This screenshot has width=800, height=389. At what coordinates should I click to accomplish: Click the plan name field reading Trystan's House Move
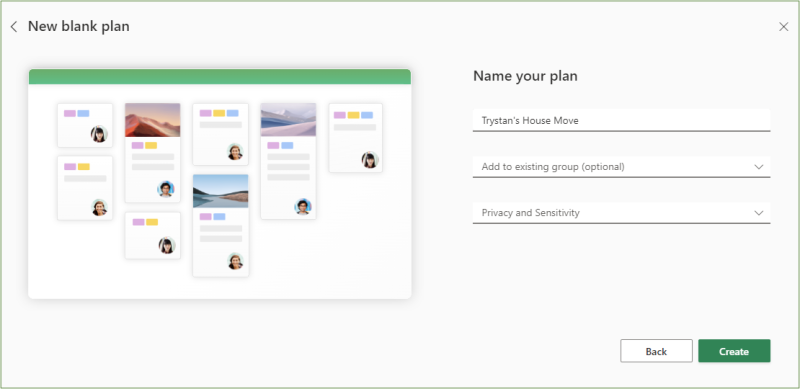[x=621, y=120]
